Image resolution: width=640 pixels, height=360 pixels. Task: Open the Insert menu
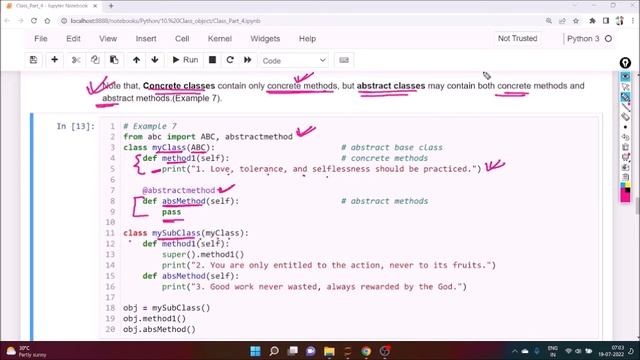(x=146, y=39)
